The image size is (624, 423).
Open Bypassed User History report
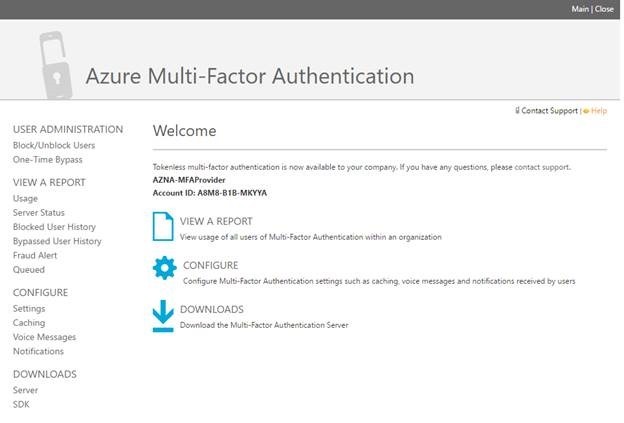point(57,241)
